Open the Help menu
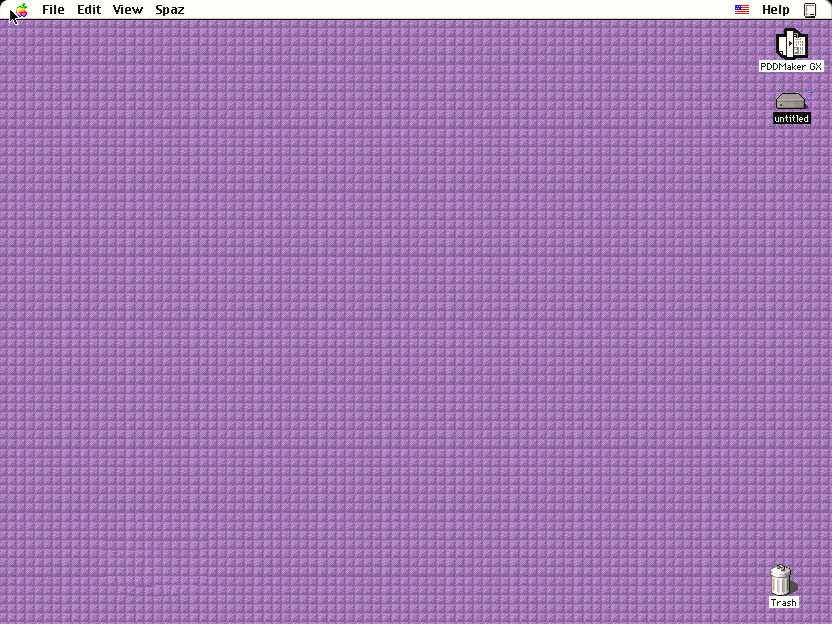This screenshot has width=832, height=624. point(775,10)
